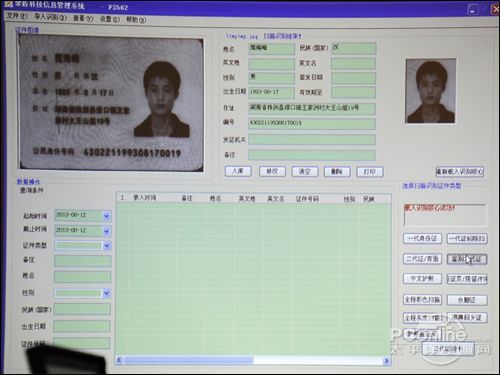
Task: Click the 有效期至 result field
Action: 354,92
